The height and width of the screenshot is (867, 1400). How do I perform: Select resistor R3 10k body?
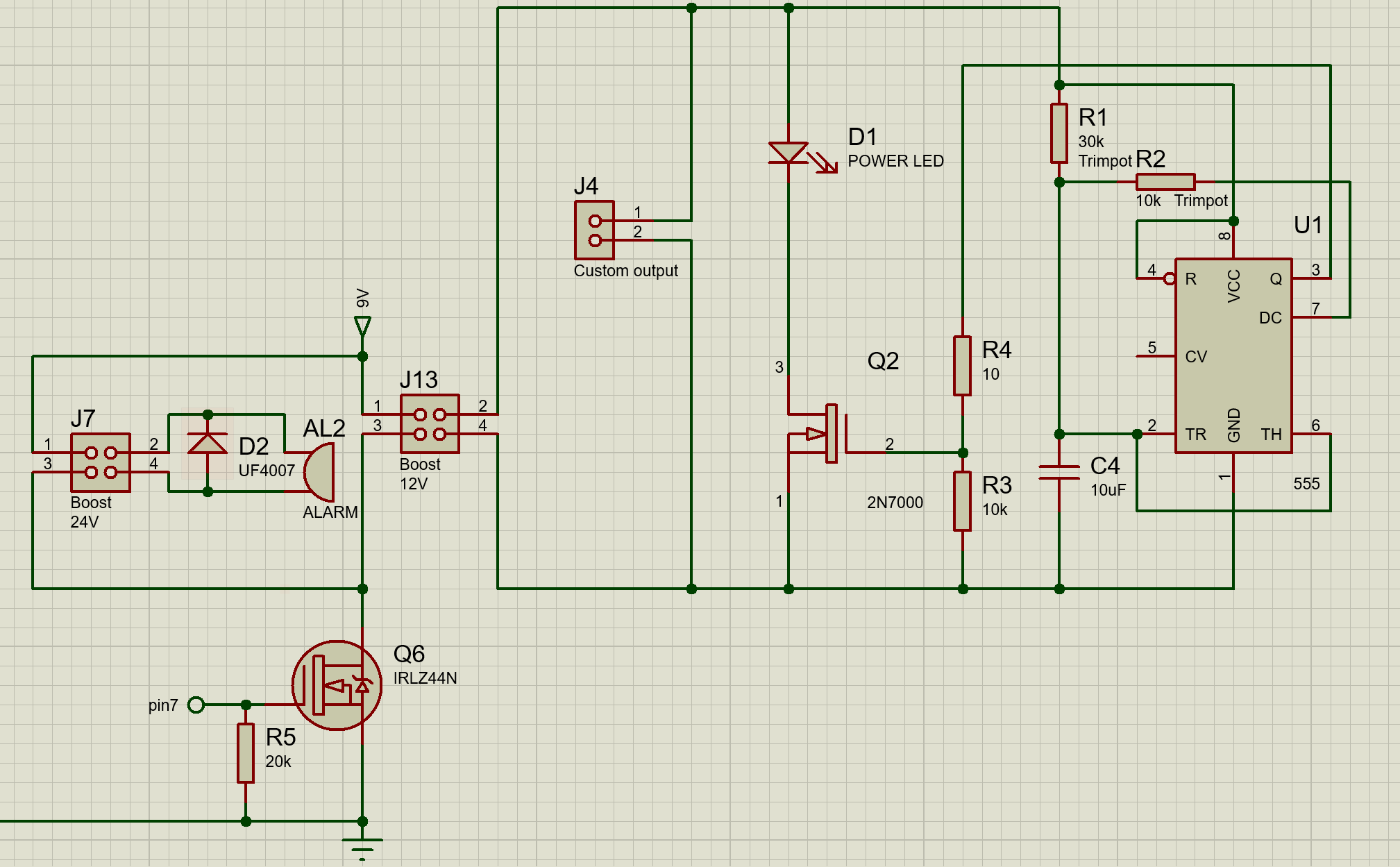[x=962, y=501]
